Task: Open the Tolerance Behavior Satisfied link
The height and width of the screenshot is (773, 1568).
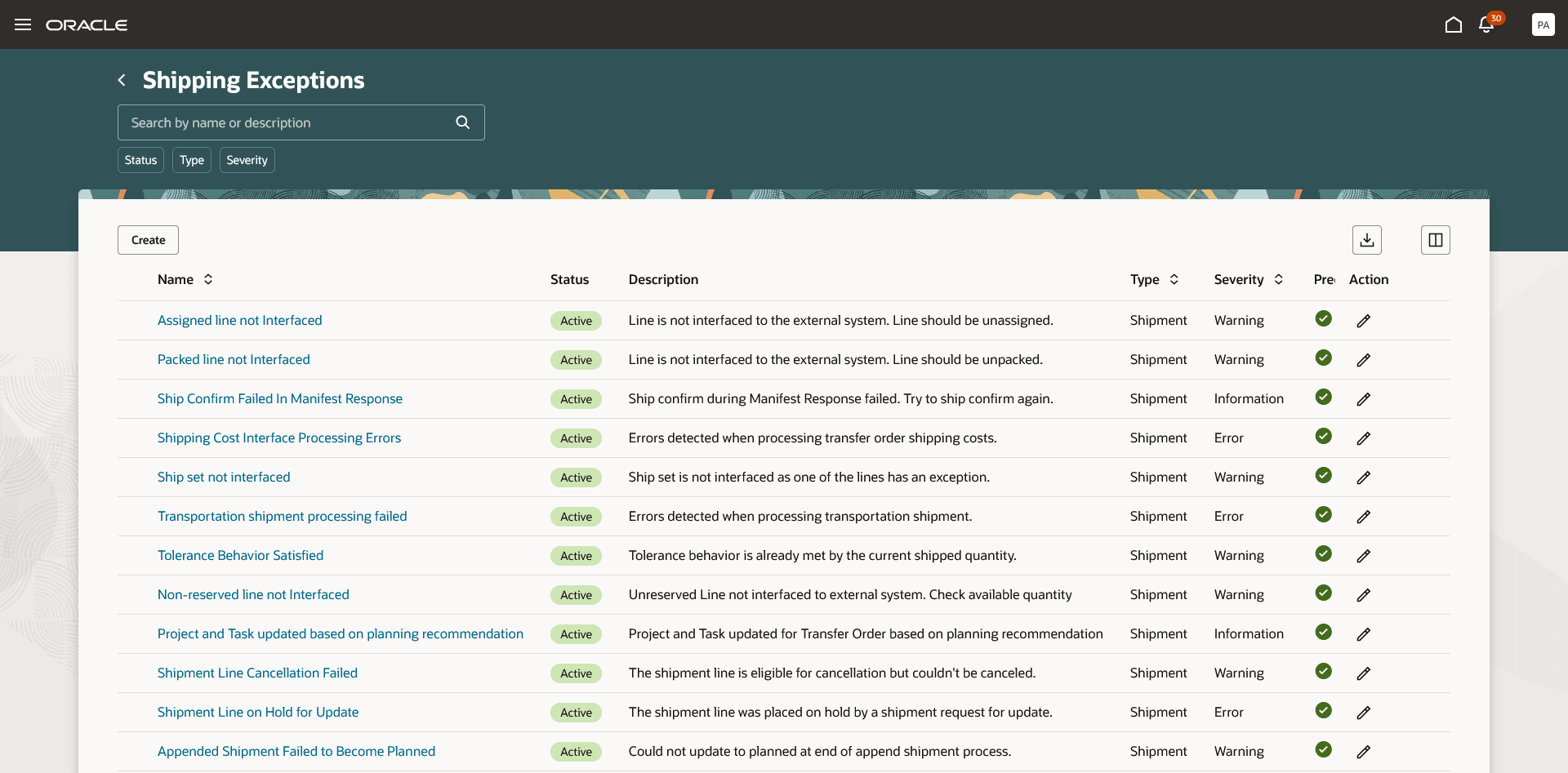Action: [240, 555]
